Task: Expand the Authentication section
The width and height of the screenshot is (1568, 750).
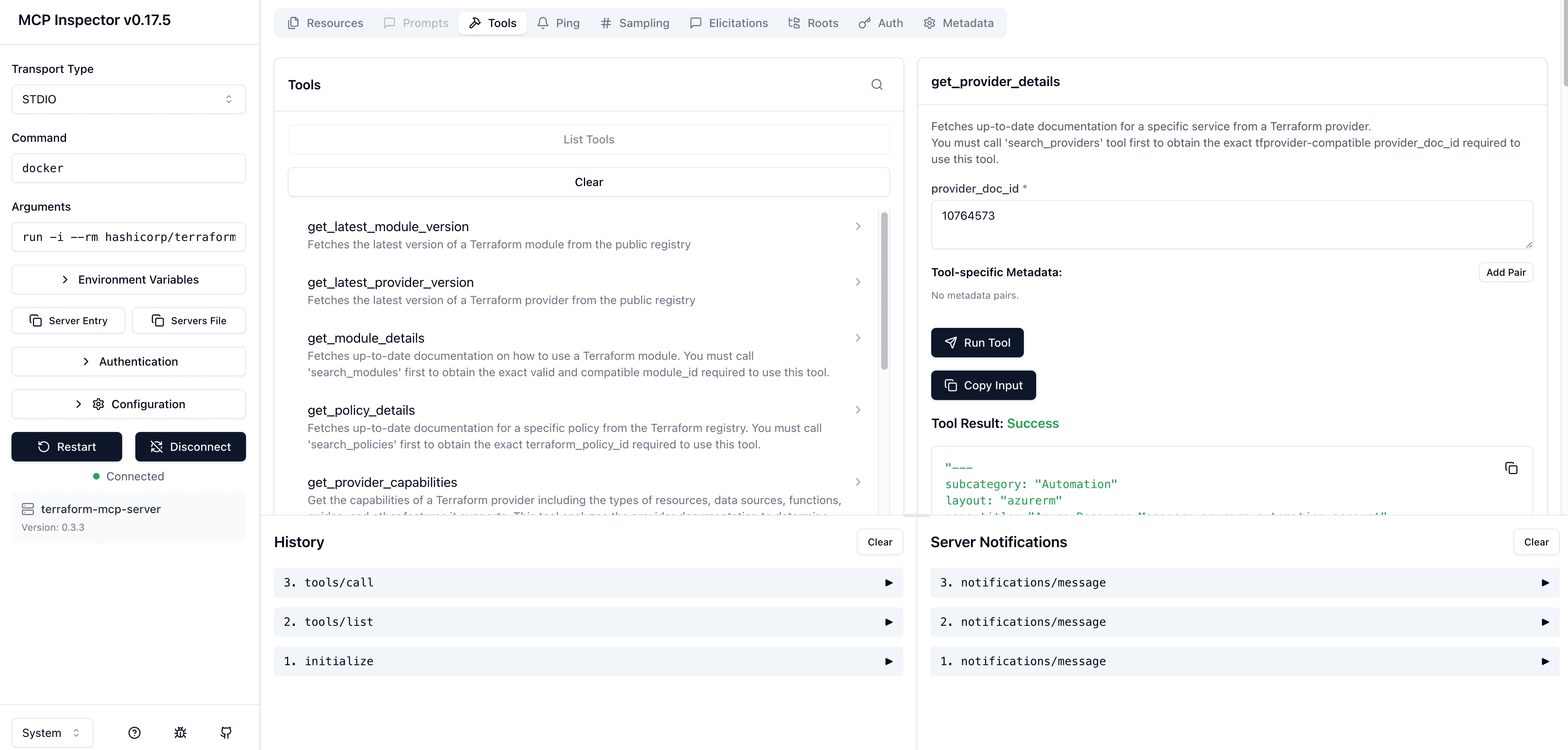Action: point(128,361)
